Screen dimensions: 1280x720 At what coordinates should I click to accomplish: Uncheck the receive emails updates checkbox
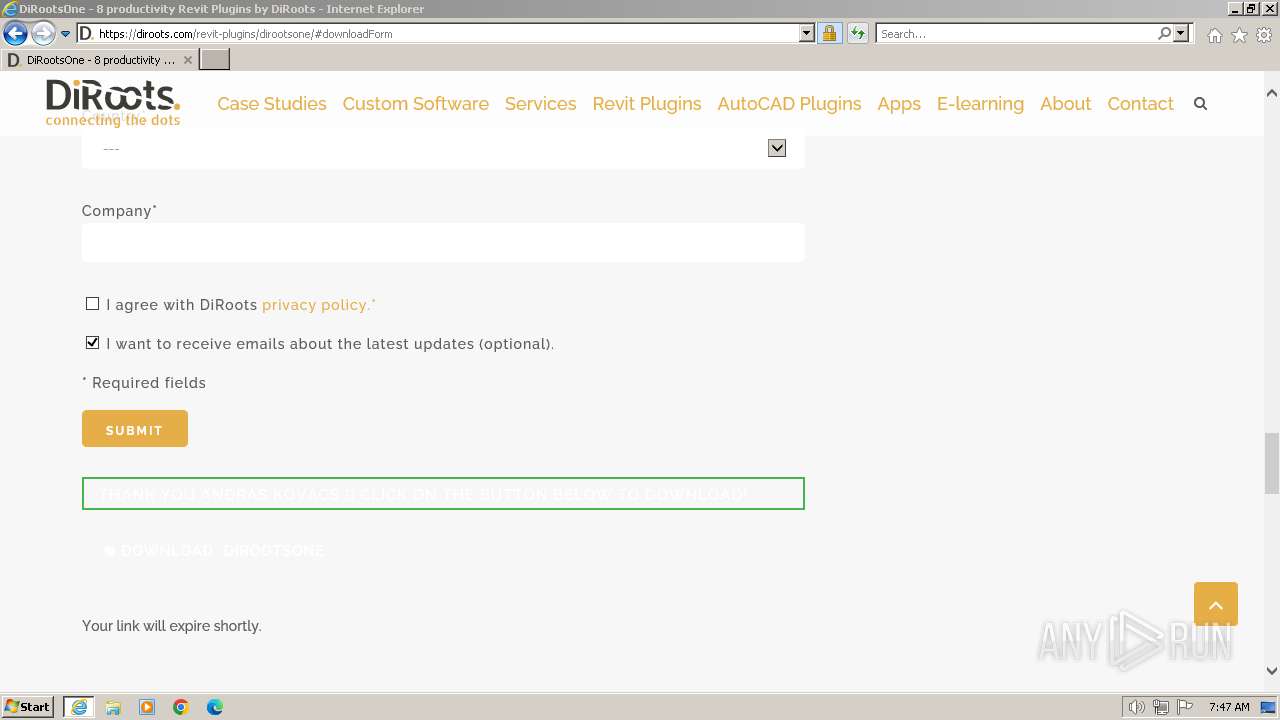[x=92, y=343]
